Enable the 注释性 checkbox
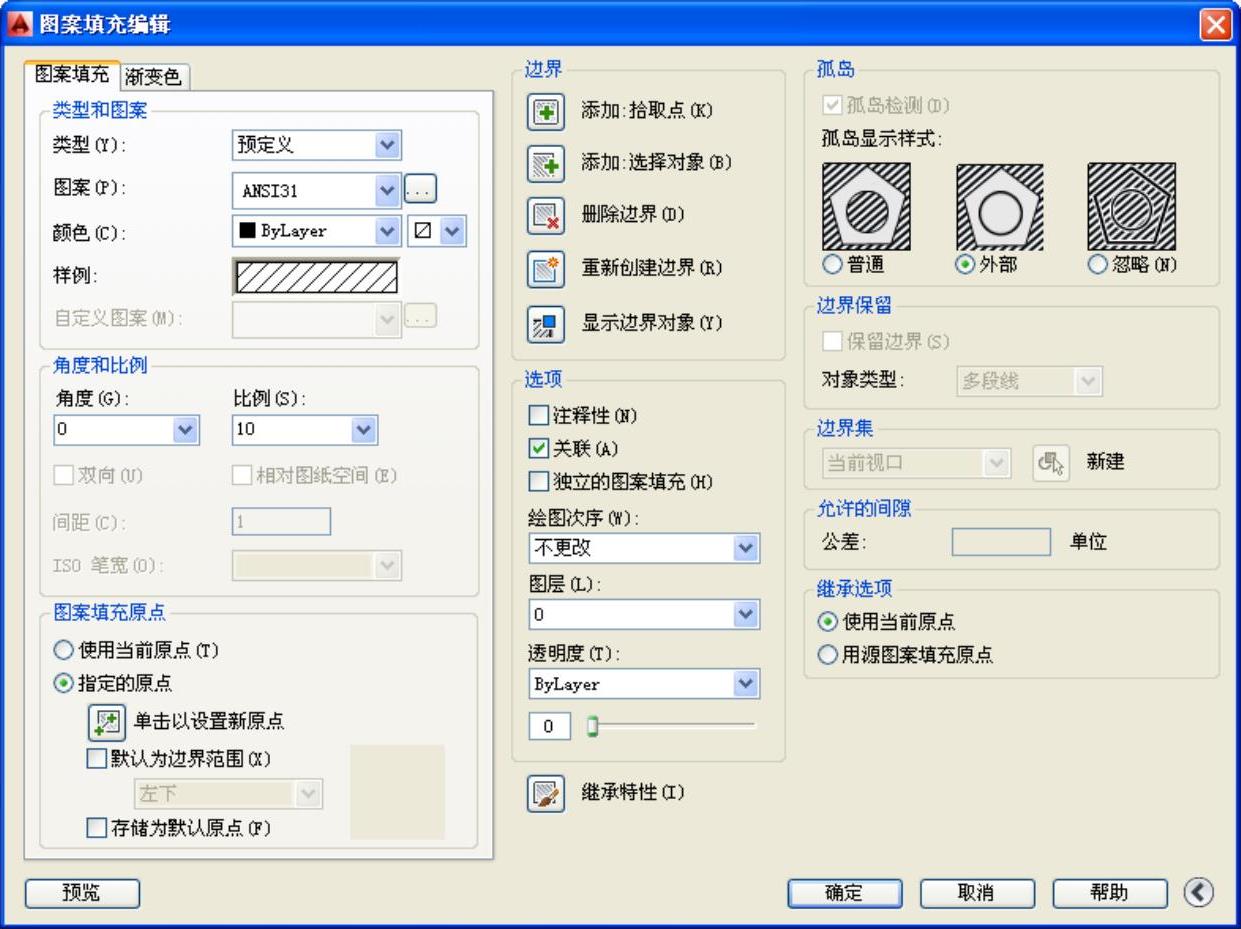Image resolution: width=1241 pixels, height=929 pixels. click(x=539, y=415)
